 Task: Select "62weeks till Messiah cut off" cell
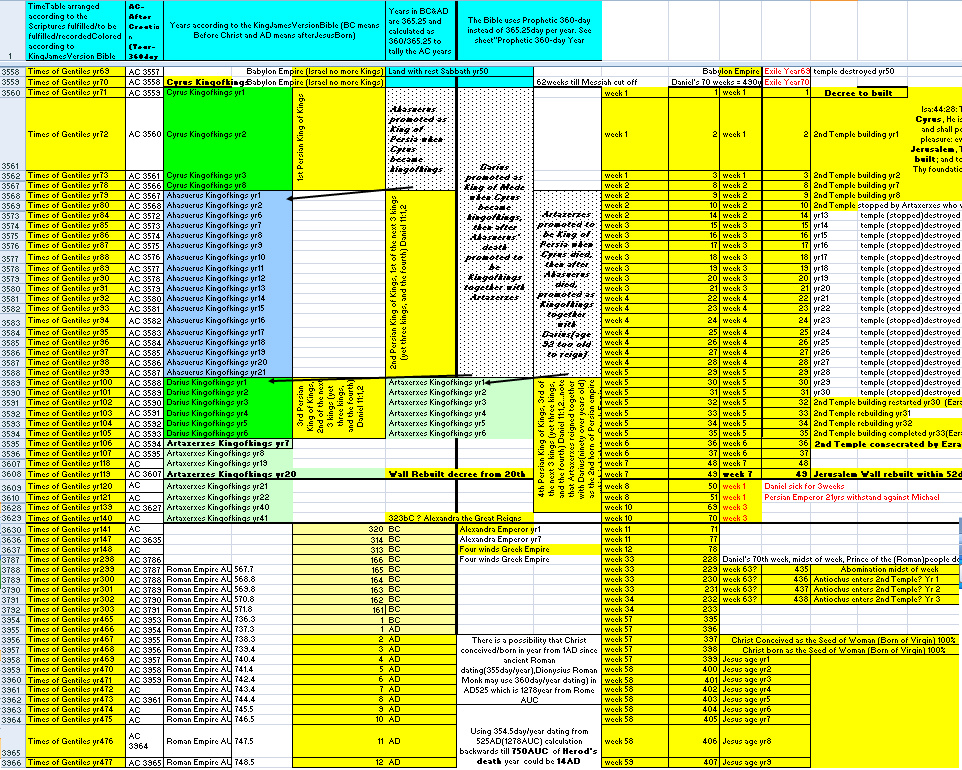click(x=587, y=82)
